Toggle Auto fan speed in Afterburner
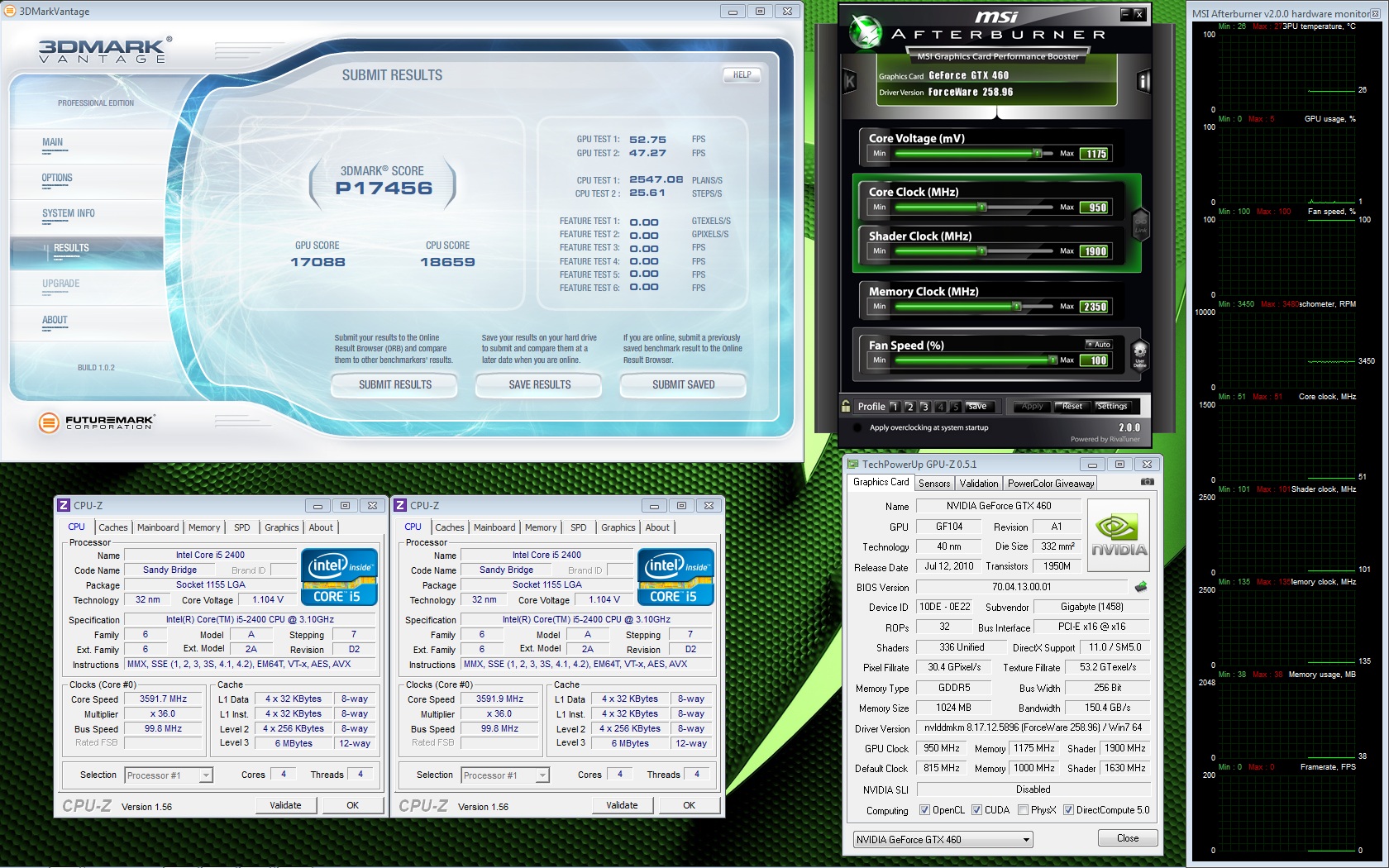The height and width of the screenshot is (868, 1389). pyautogui.click(x=1099, y=344)
